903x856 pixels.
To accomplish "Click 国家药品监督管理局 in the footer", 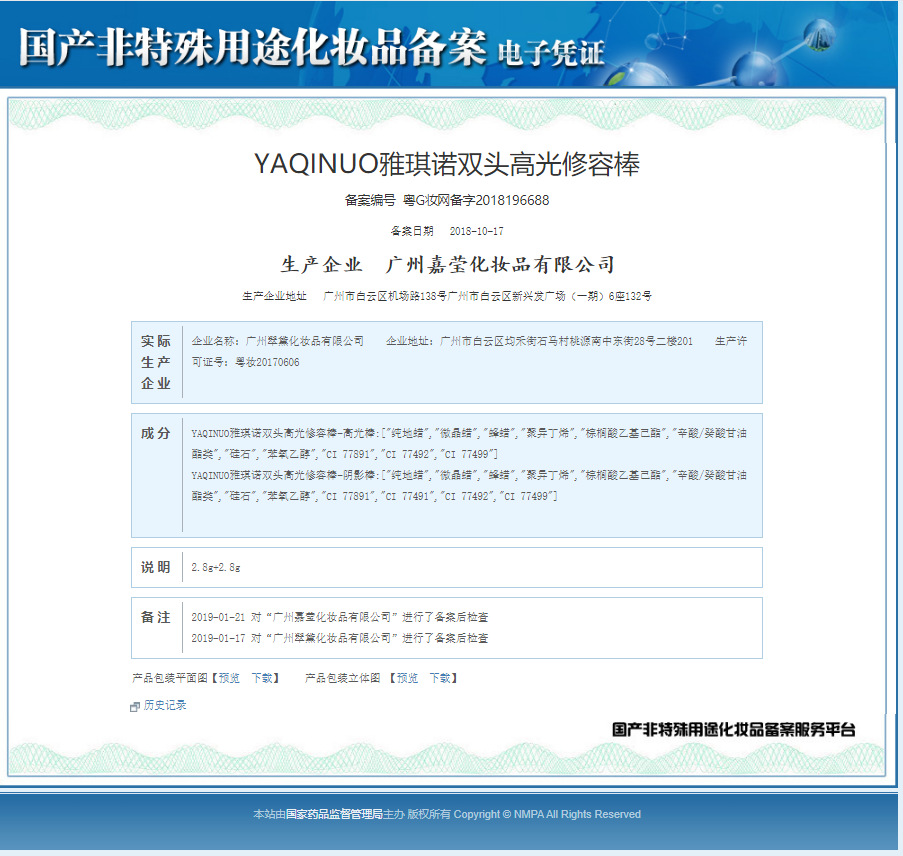I will [334, 814].
